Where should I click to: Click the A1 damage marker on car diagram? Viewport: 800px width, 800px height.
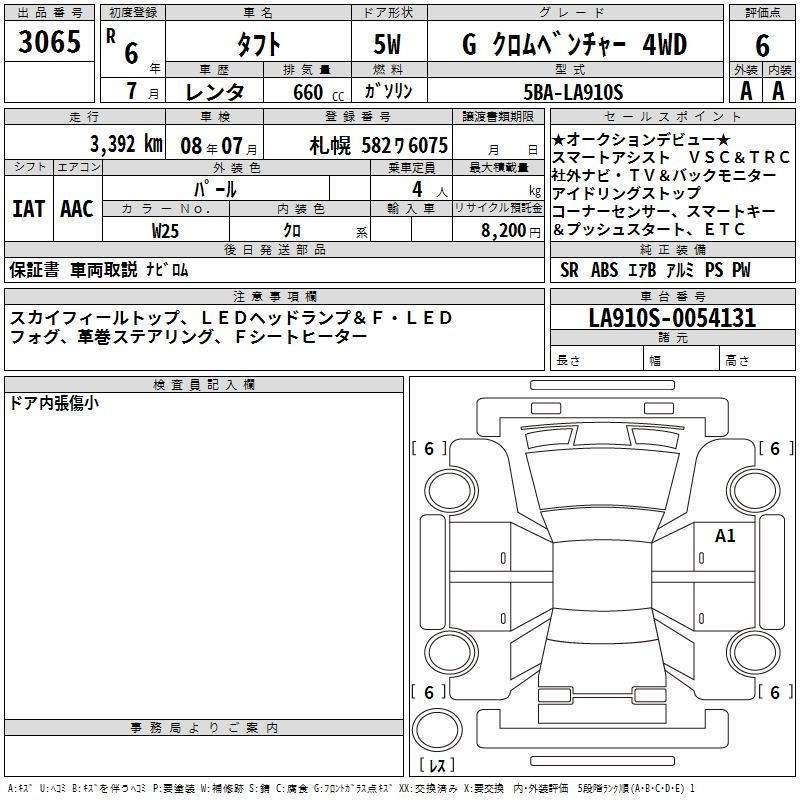(x=725, y=536)
